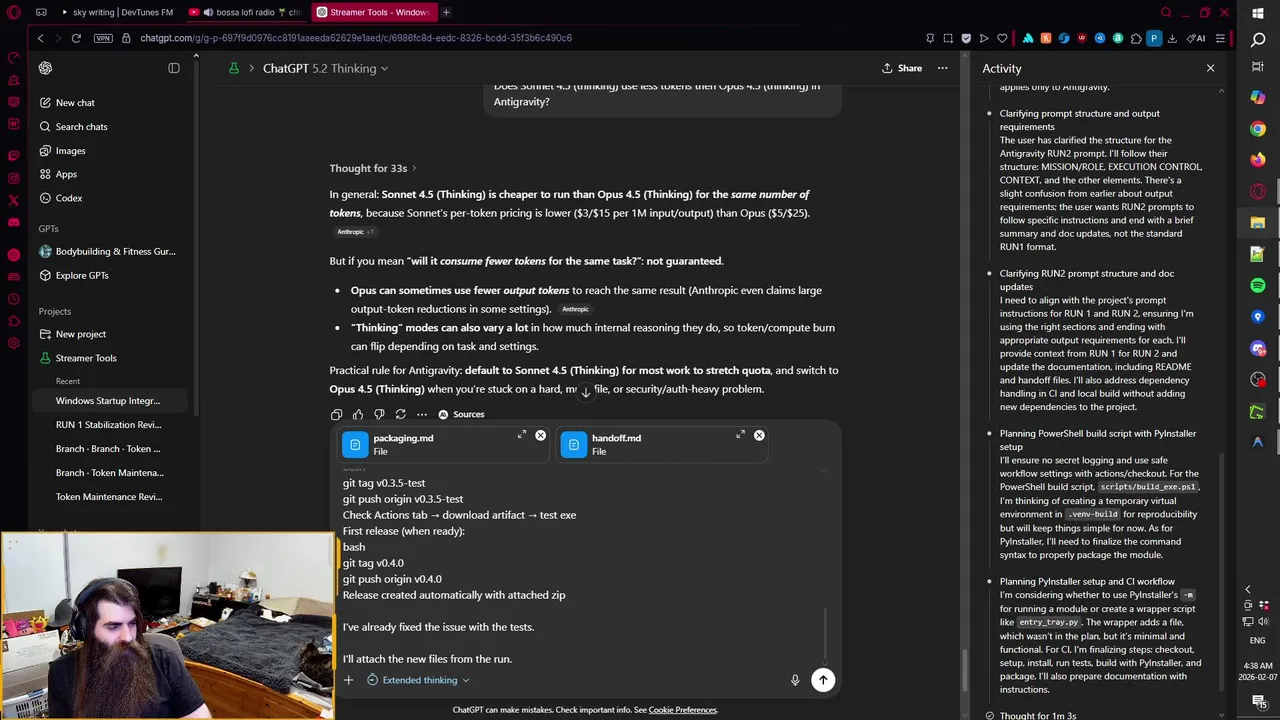
Task: Open browser downloads icon
Action: [1173, 38]
